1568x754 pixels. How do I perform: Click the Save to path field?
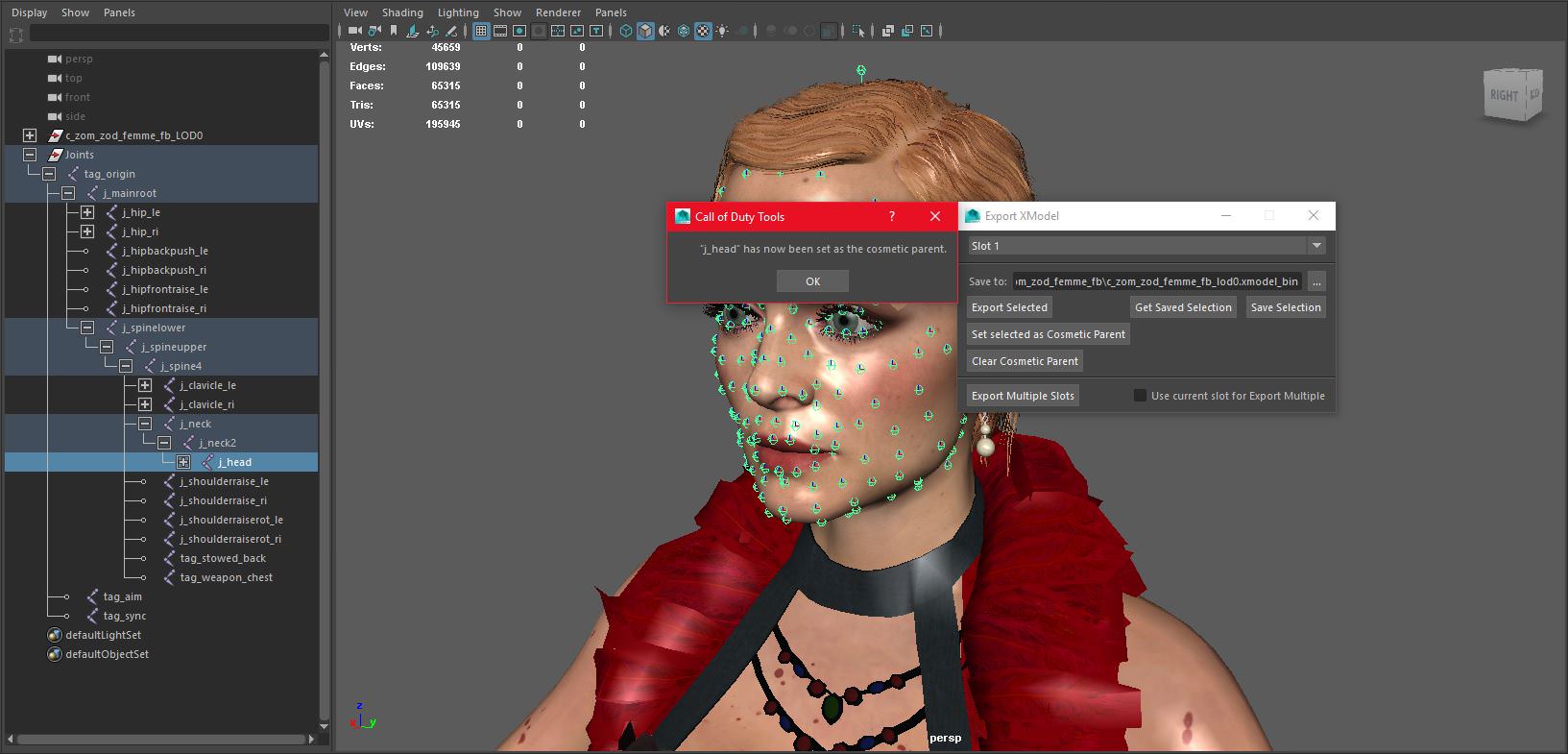coord(1158,281)
